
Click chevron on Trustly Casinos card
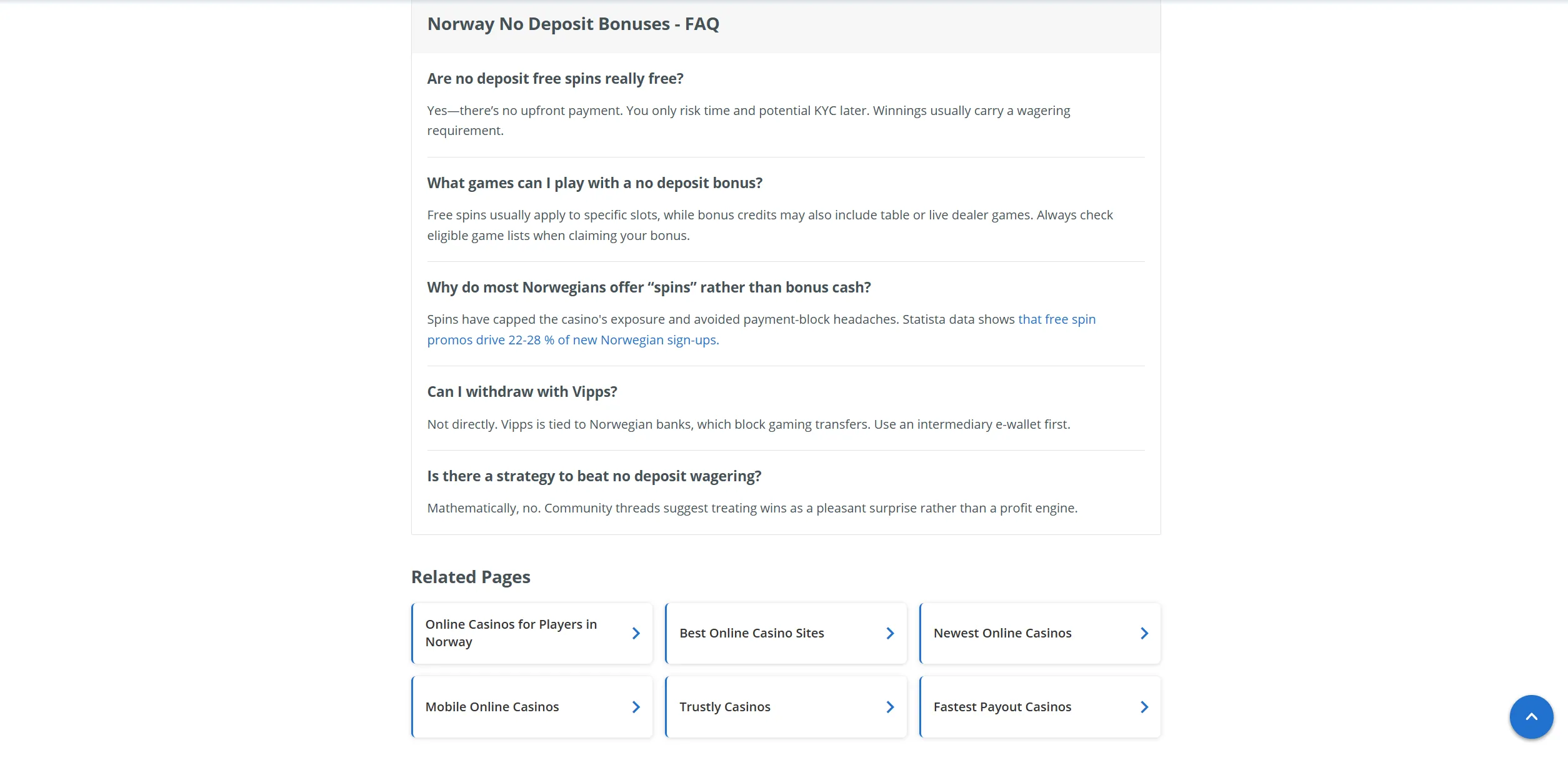[x=890, y=707]
